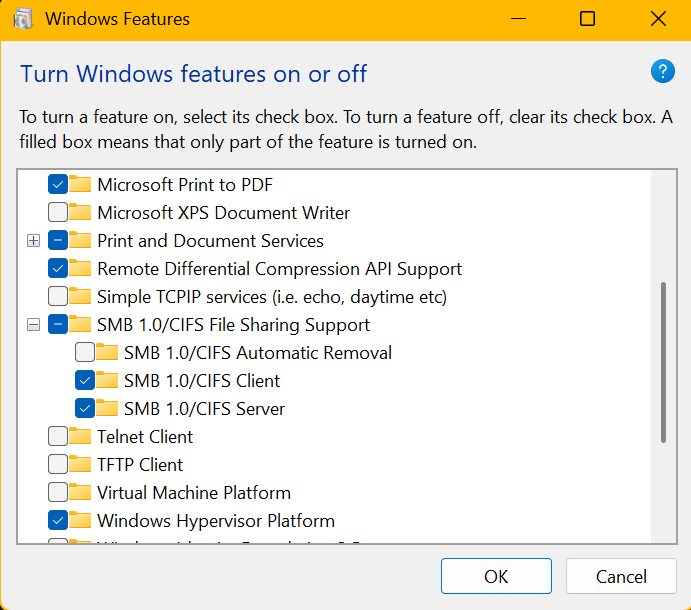Check Virtual Machine Platform
This screenshot has height=610, width=691.
58,492
